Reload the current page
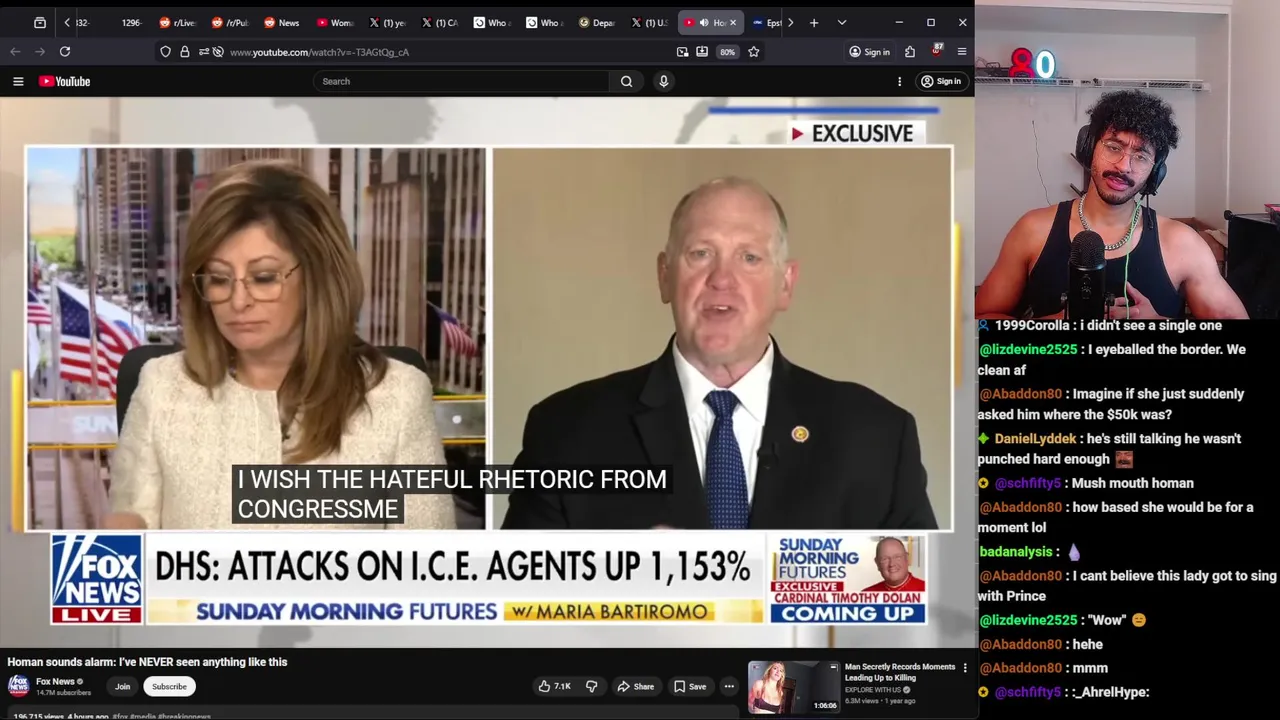Screen dimensions: 1280x720 click(x=65, y=52)
